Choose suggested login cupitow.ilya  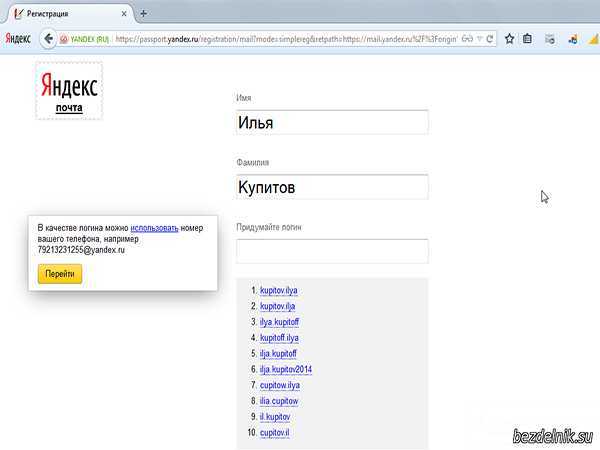tap(280, 385)
